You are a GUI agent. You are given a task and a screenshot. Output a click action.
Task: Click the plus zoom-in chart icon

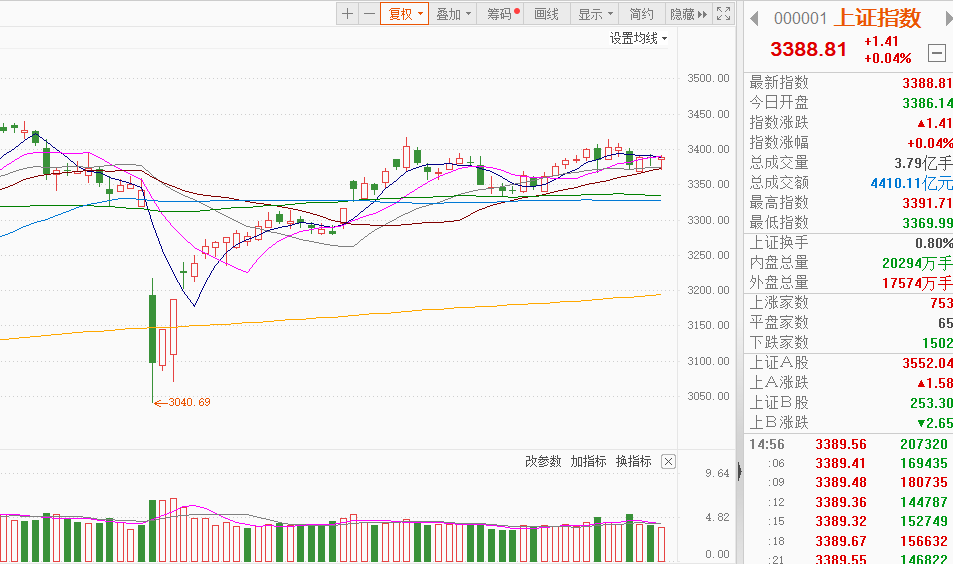coord(347,14)
